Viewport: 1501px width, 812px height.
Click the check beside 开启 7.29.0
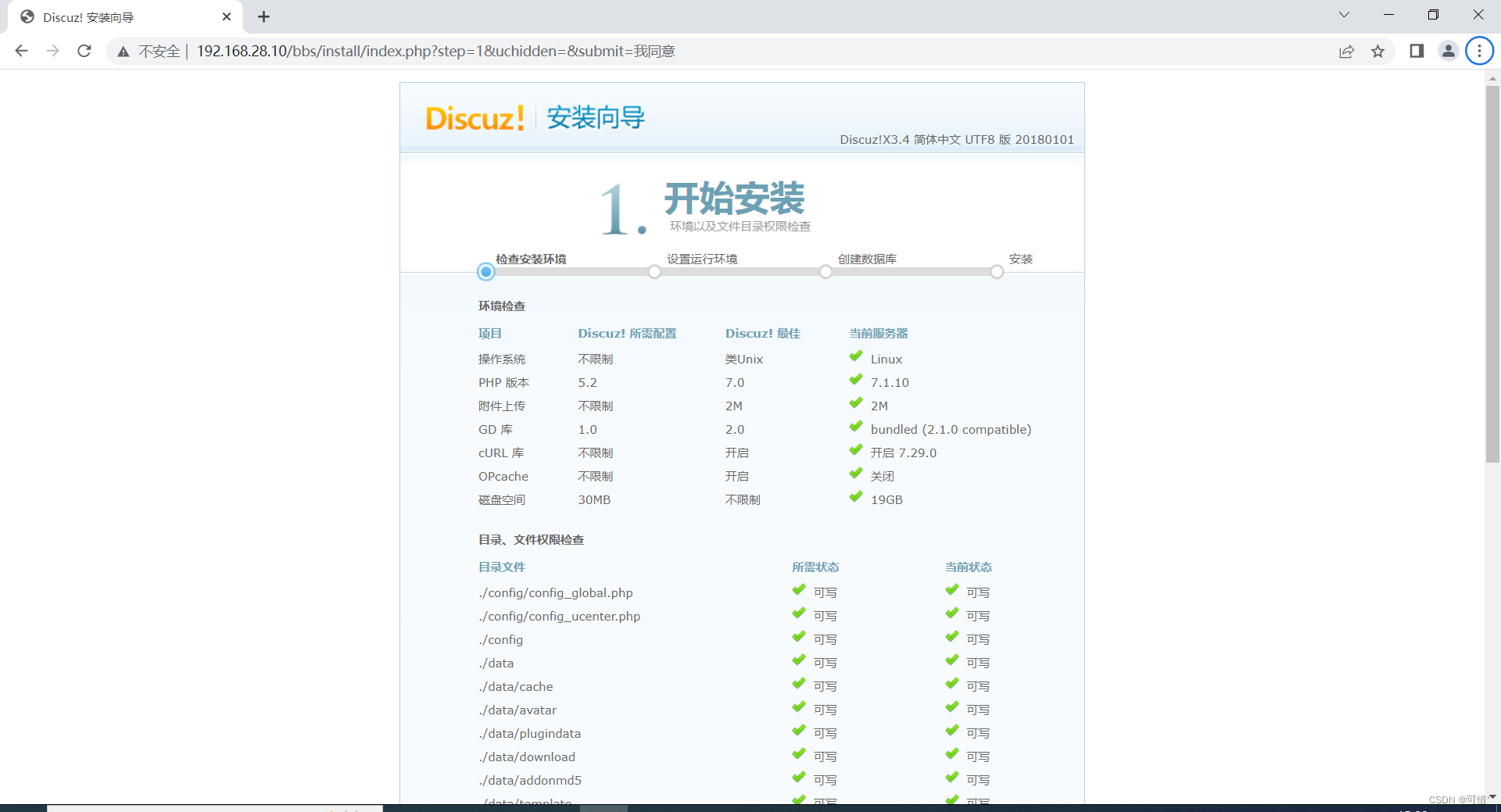coord(856,450)
